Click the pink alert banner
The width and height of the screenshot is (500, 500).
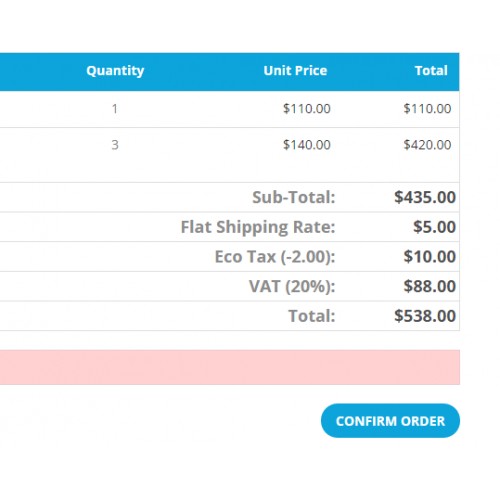pos(230,367)
